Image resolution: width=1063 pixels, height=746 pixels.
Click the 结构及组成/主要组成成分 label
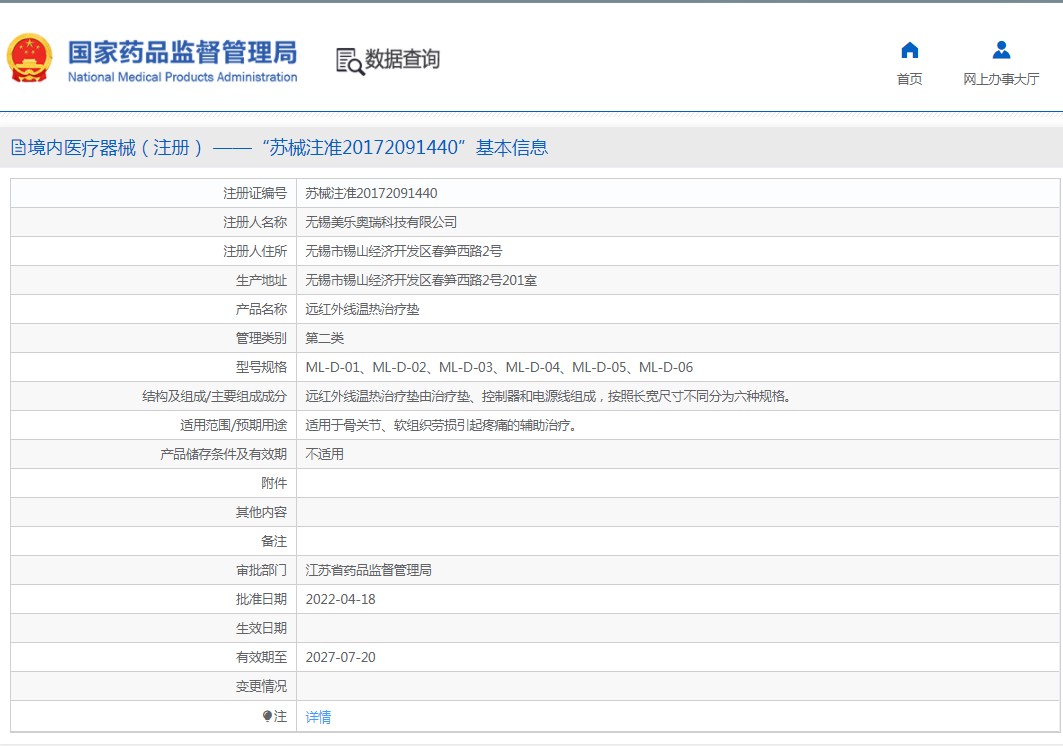coord(214,396)
